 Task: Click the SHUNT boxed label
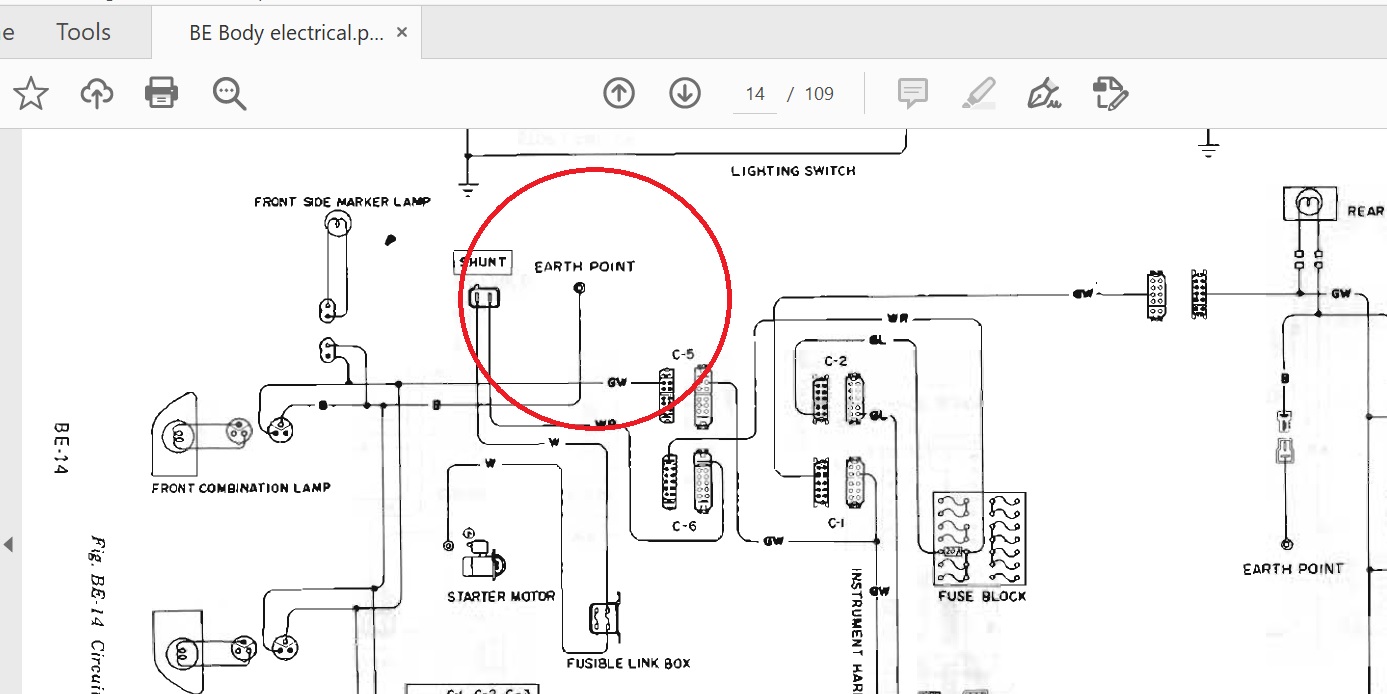[x=483, y=262]
